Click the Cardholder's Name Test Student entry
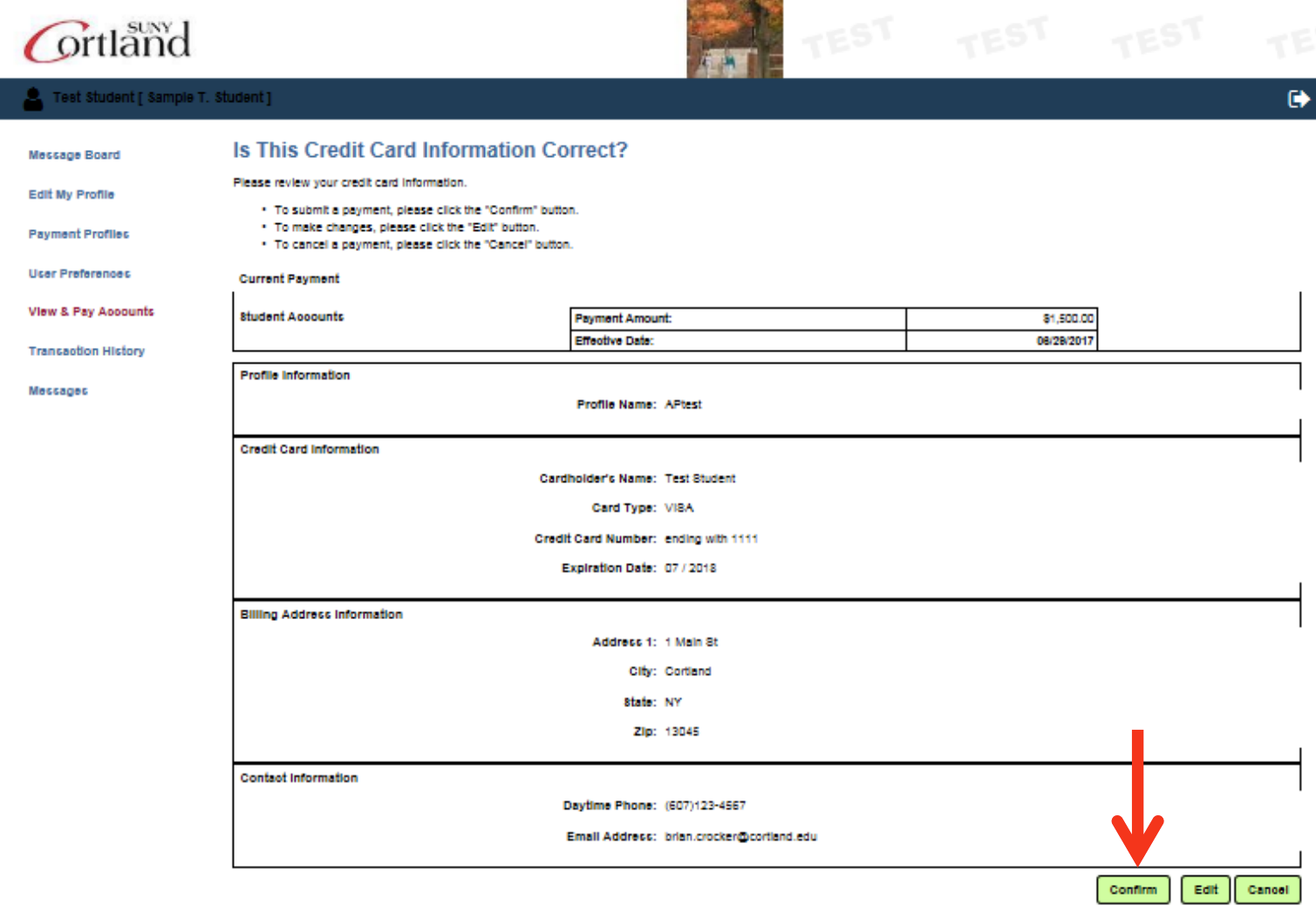 [x=701, y=478]
